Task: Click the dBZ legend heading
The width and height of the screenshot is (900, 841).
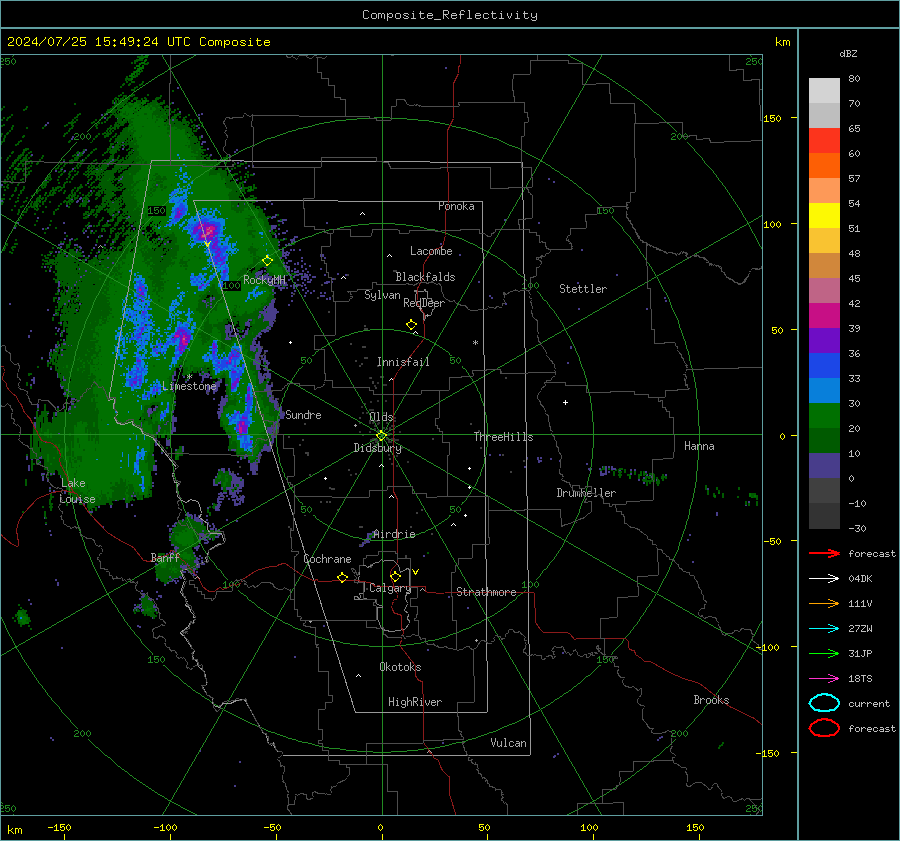Action: 848,53
